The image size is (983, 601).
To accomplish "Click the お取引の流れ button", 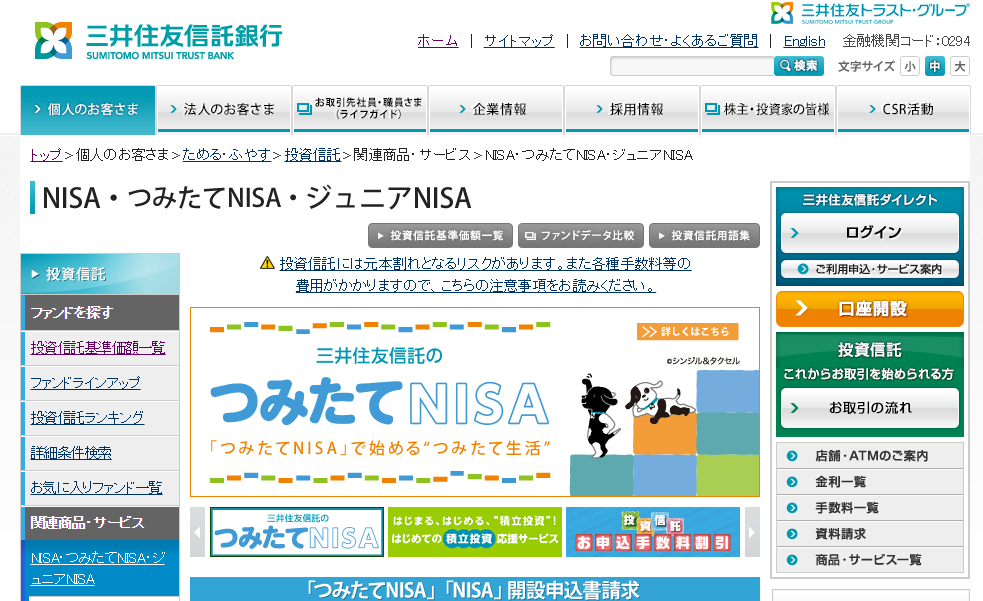I will coord(870,408).
